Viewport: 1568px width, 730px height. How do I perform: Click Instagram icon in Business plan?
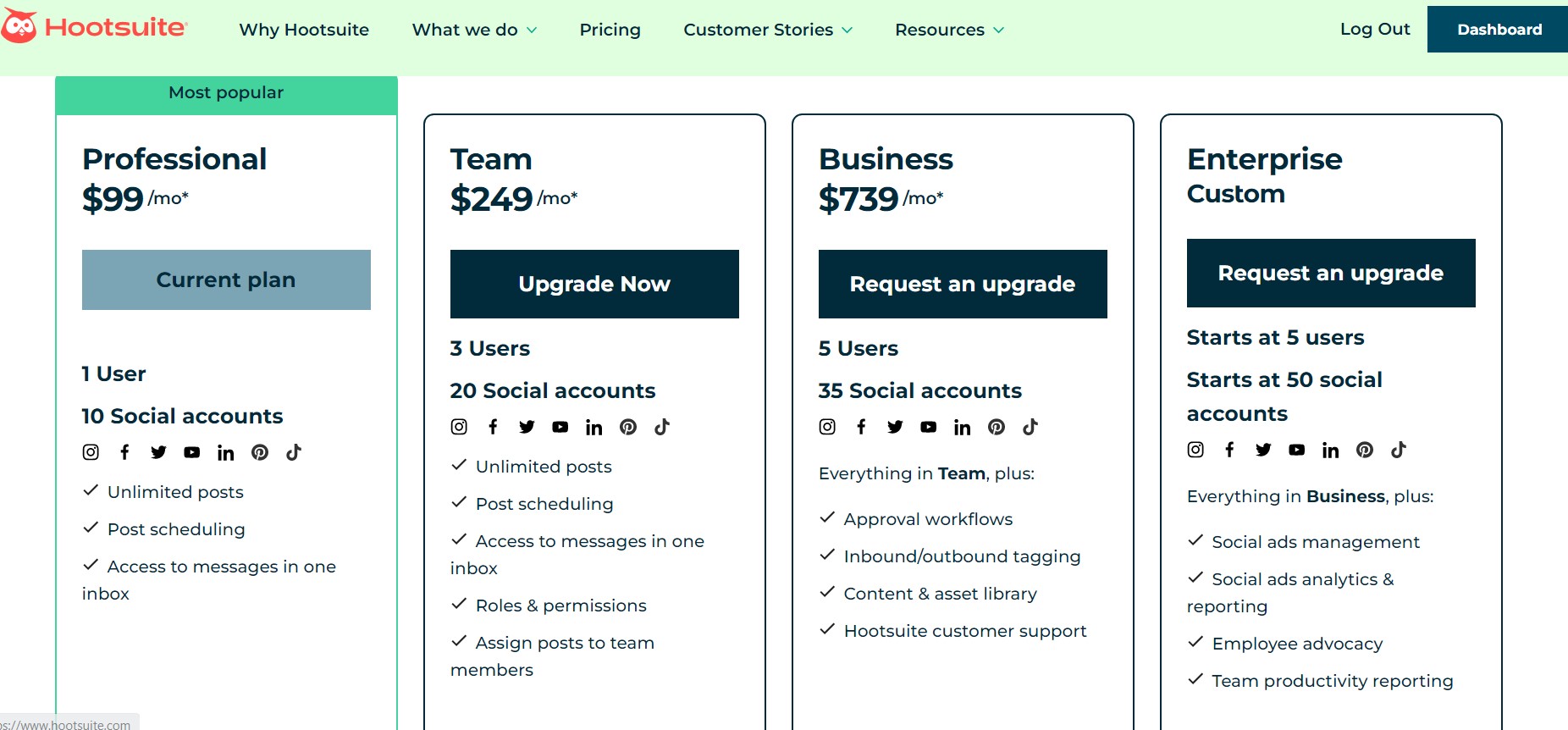(x=827, y=427)
